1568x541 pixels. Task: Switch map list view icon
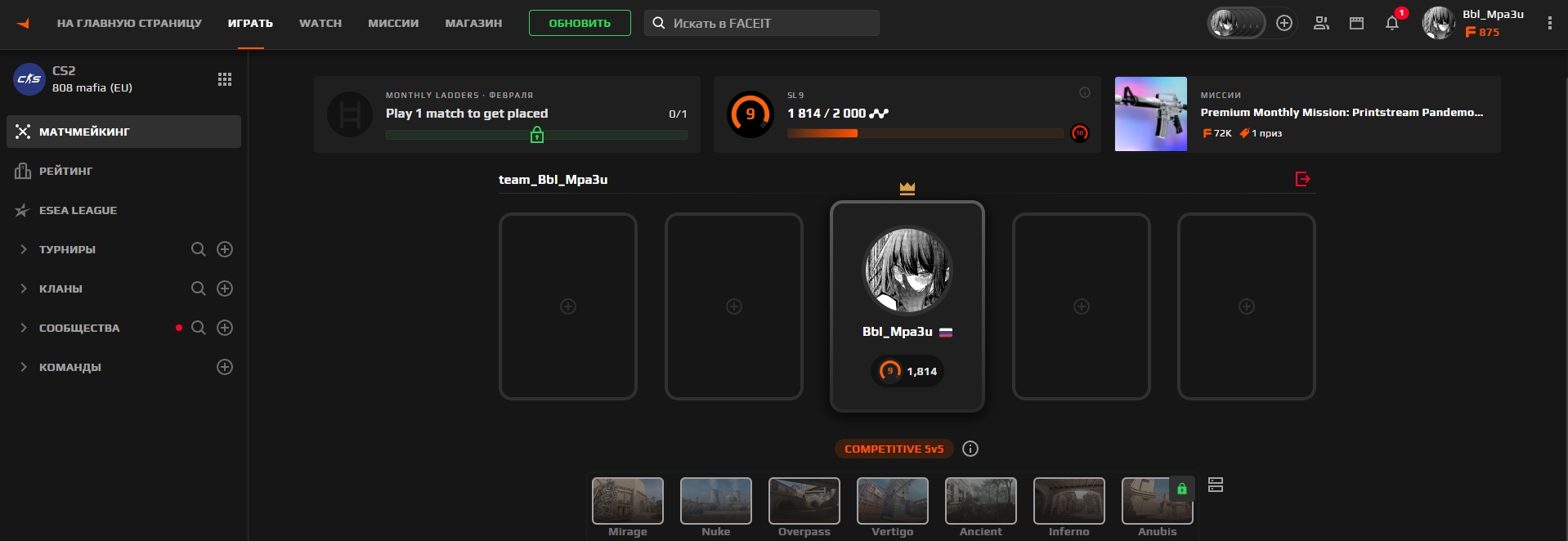point(1216,485)
